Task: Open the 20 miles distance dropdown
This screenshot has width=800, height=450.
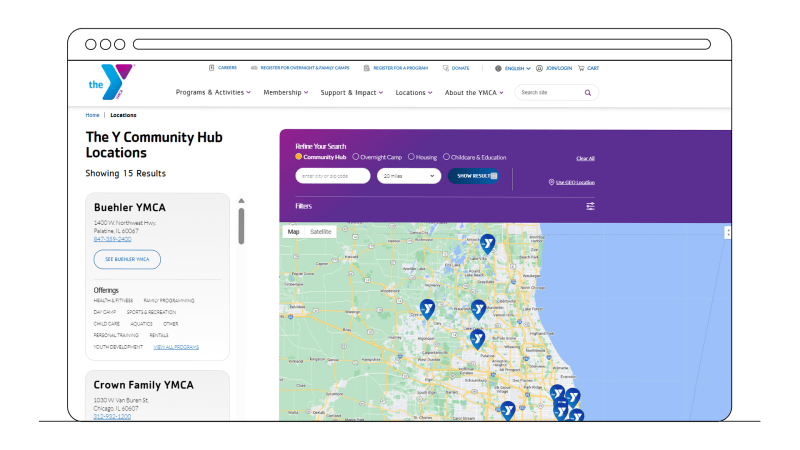Action: pyautogui.click(x=408, y=176)
